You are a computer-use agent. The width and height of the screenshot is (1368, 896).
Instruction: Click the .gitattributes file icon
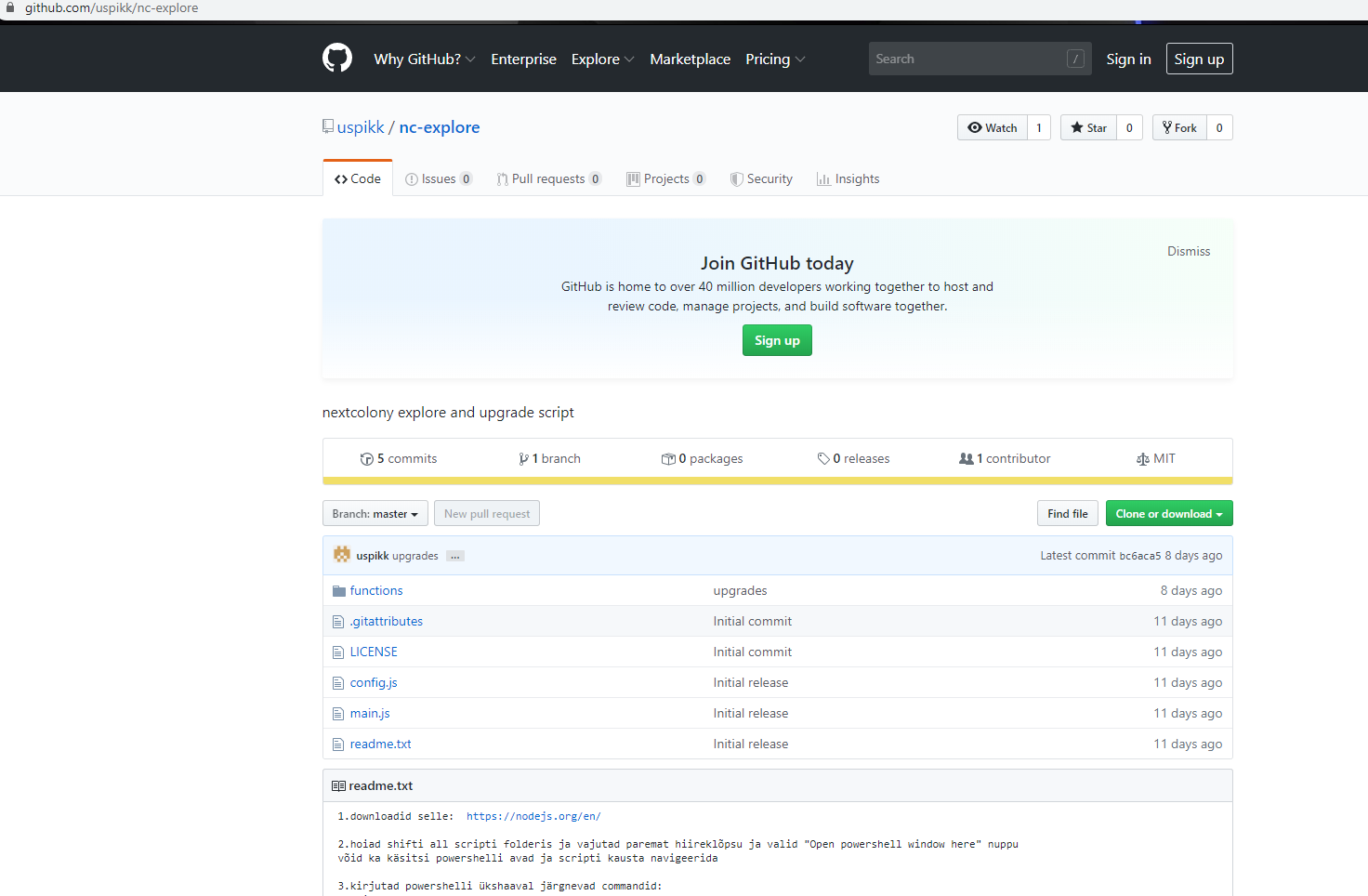(338, 622)
